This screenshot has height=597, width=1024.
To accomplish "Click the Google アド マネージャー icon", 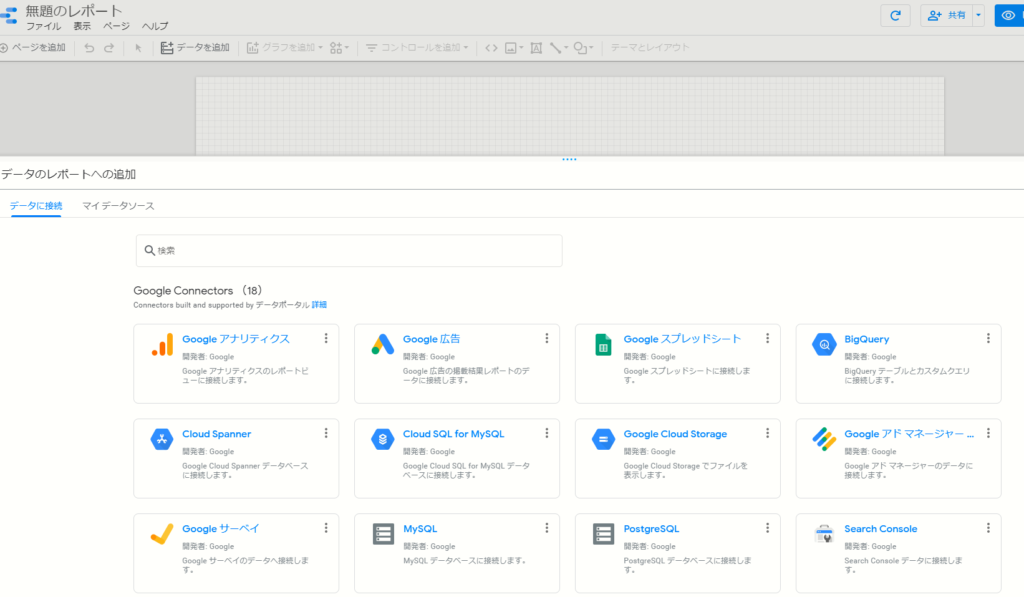I will (824, 439).
